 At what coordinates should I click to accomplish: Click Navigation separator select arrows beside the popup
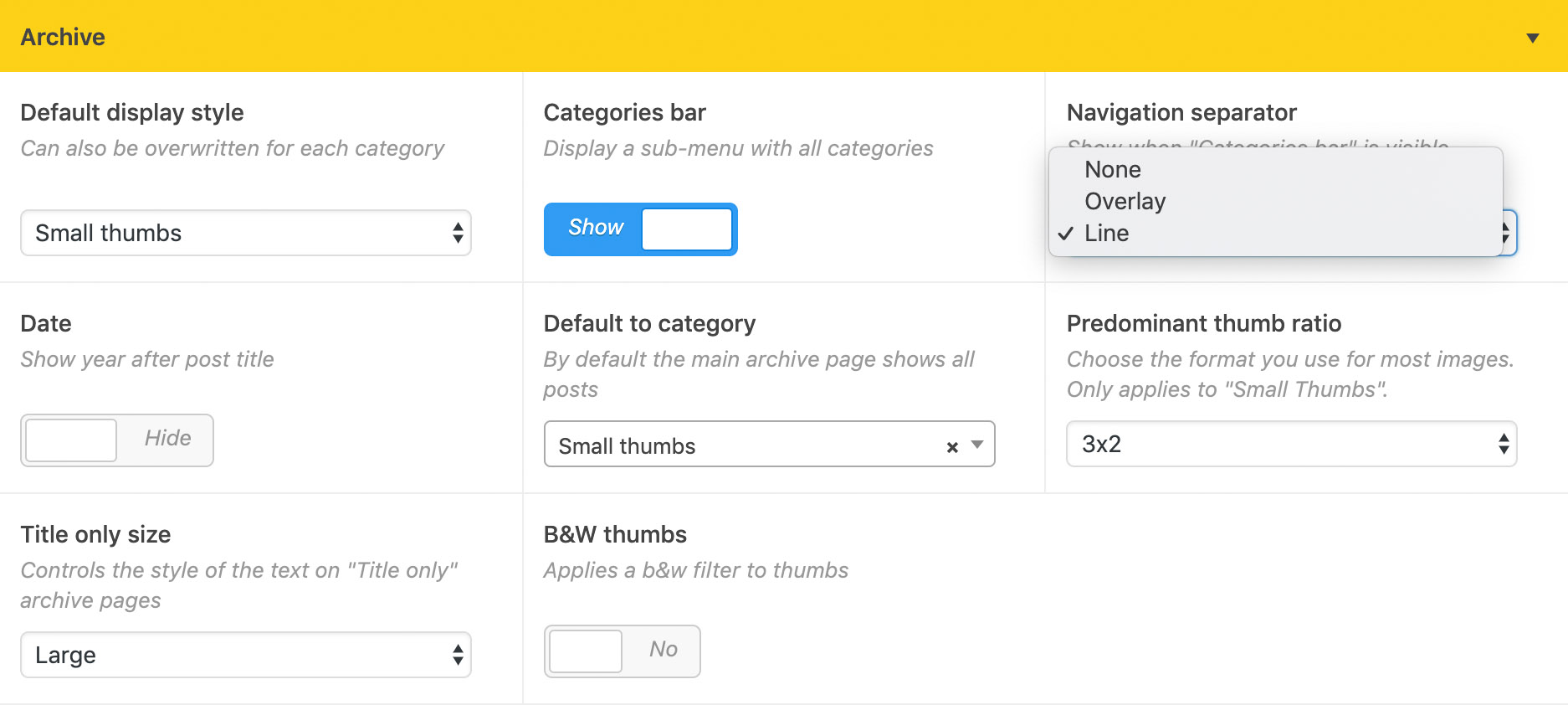coord(1509,233)
